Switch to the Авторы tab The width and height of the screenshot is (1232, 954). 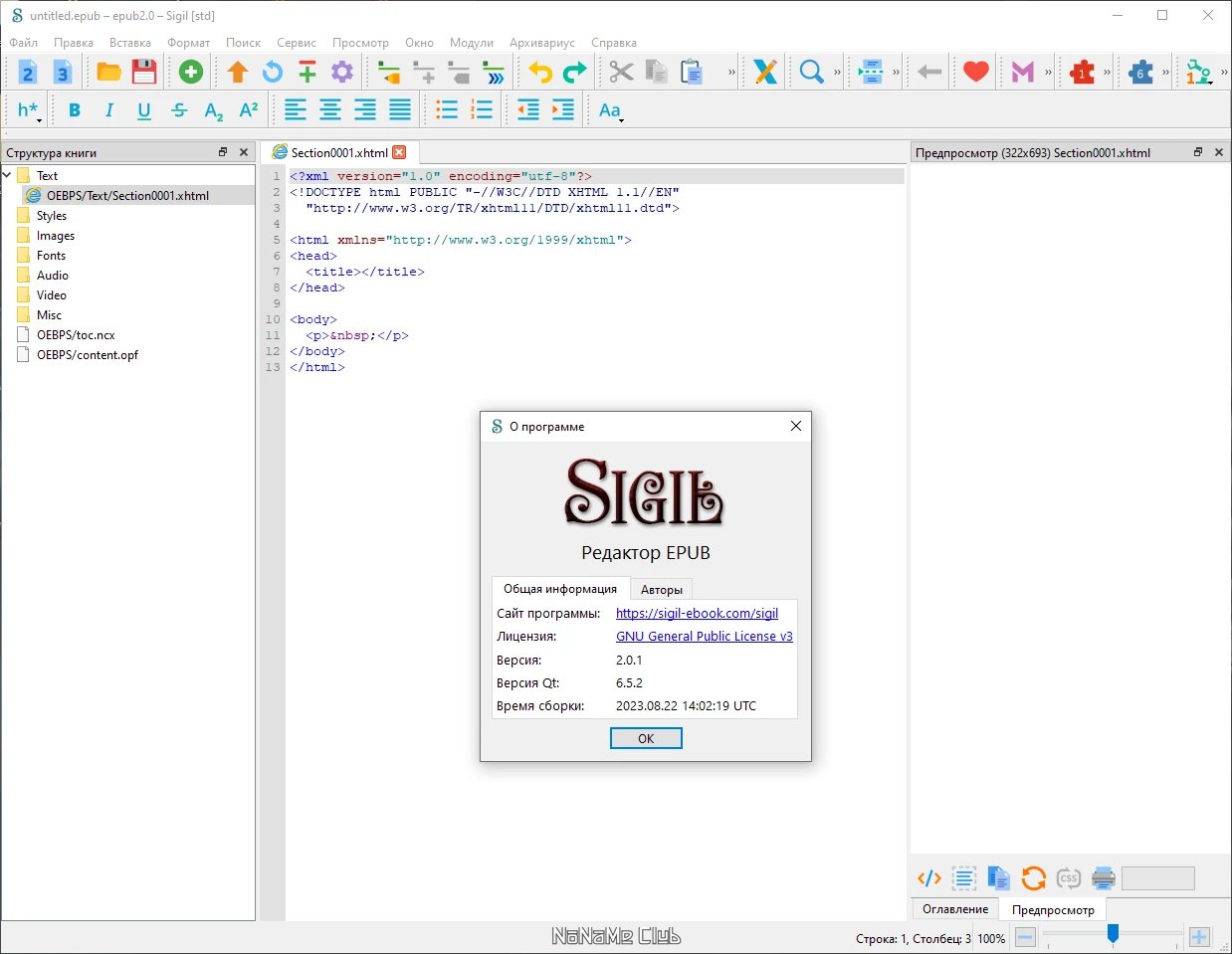point(662,589)
